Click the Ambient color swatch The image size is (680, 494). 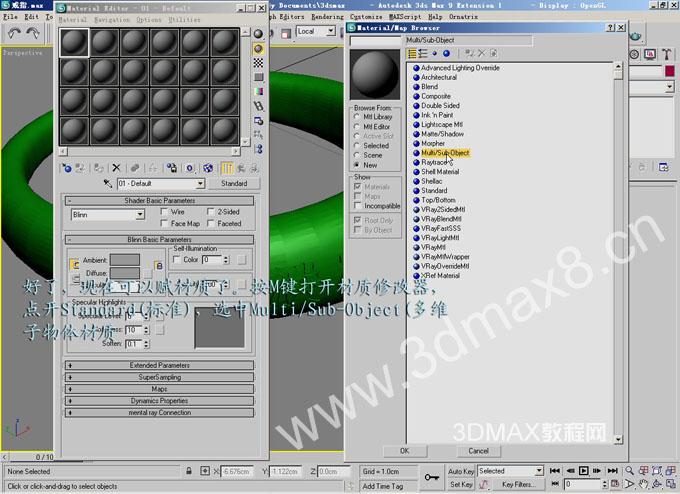[124, 260]
